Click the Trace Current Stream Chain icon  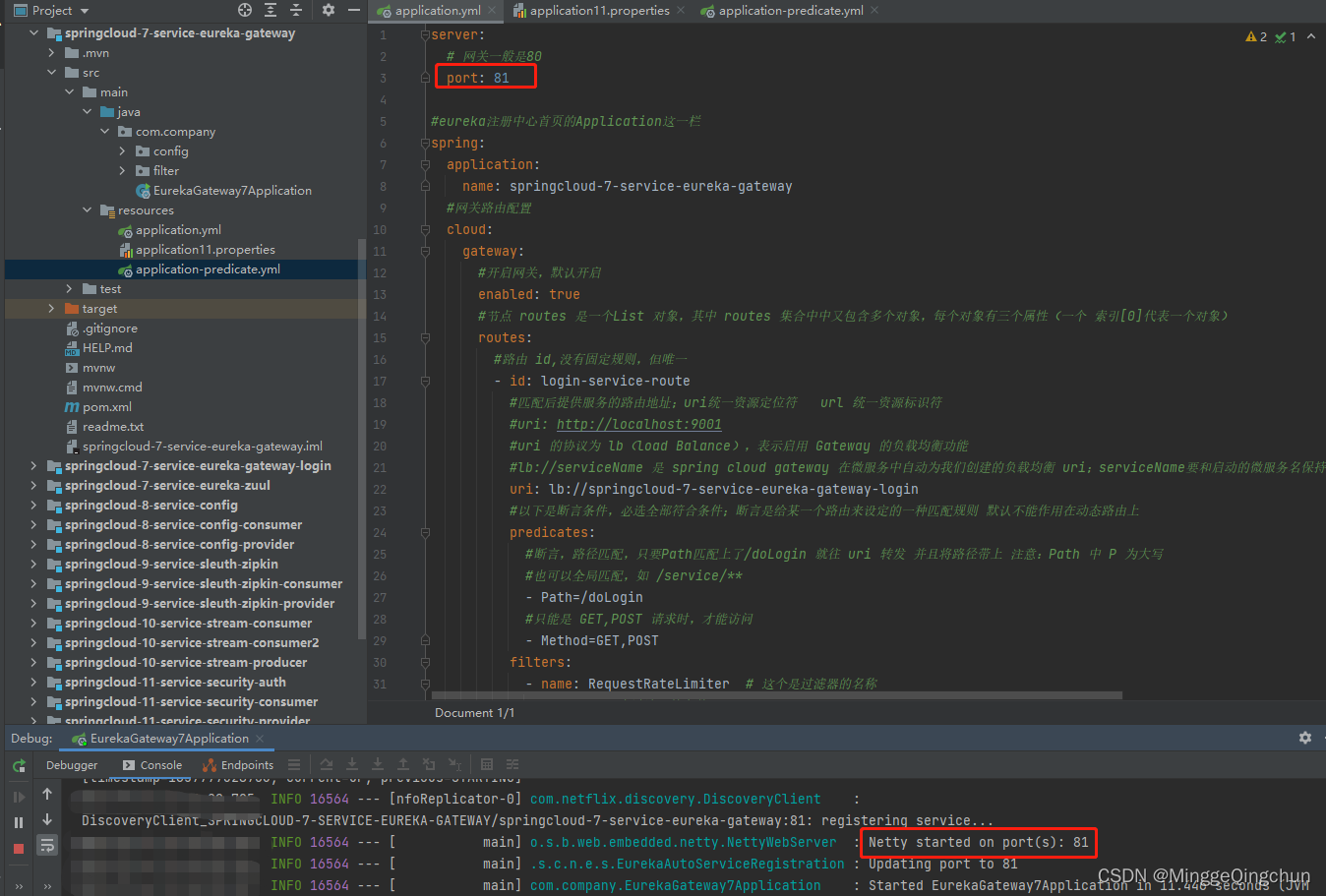point(512,764)
